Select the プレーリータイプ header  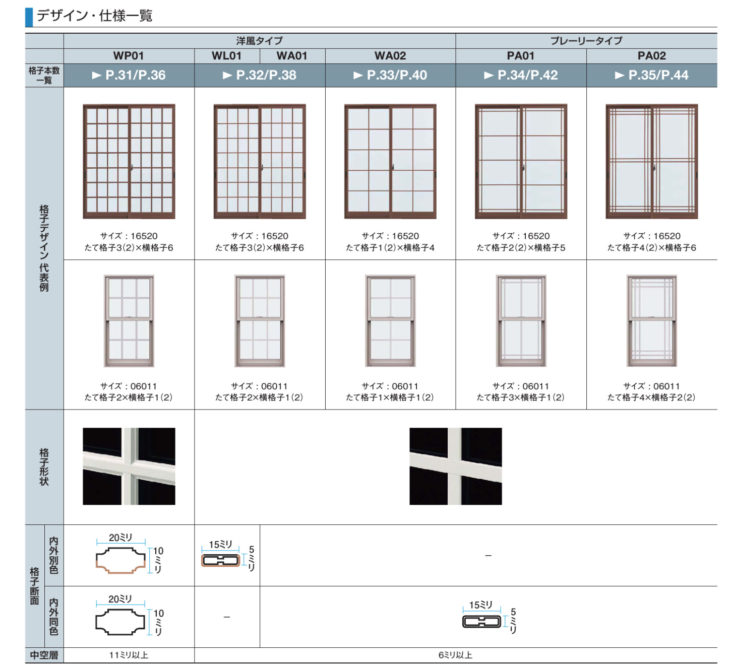click(x=586, y=41)
